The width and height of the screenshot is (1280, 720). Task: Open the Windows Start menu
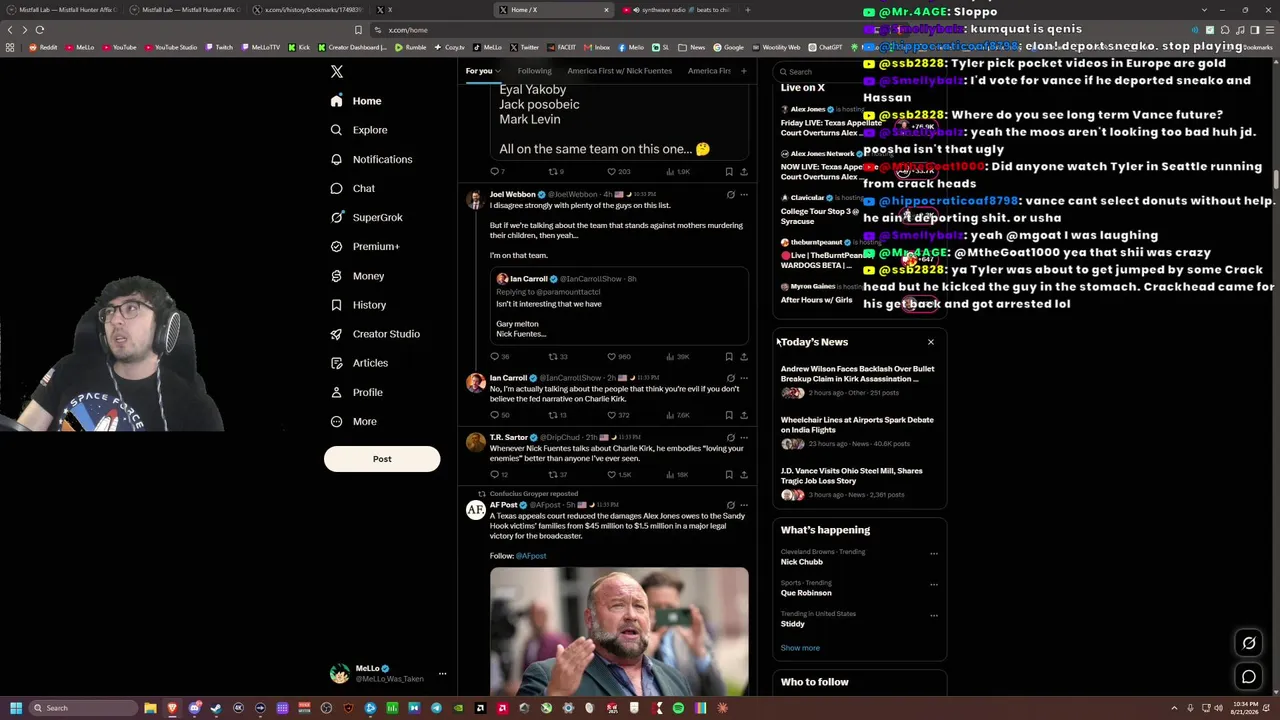coord(16,708)
